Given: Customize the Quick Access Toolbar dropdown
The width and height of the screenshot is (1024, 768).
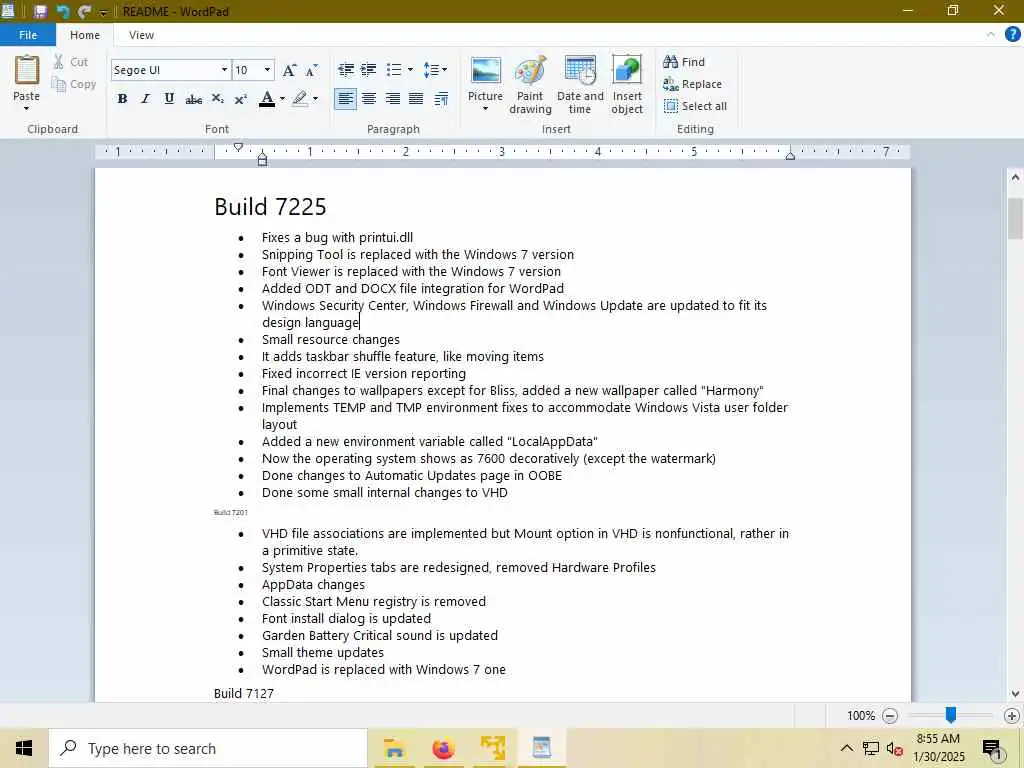Looking at the screenshot, I should (103, 12).
